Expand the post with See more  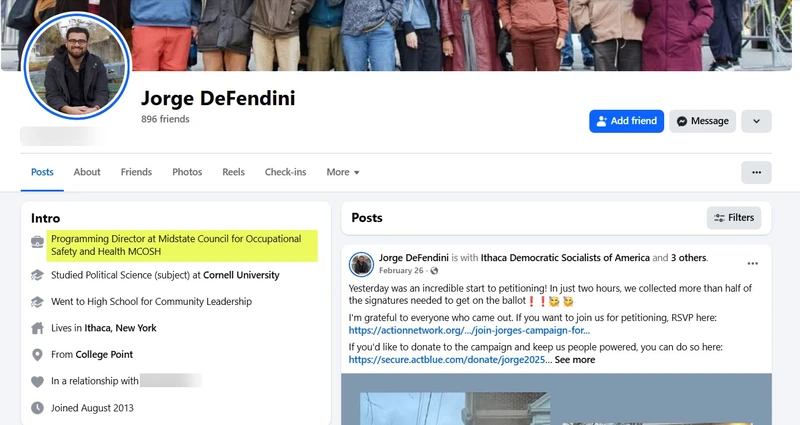[574, 360]
